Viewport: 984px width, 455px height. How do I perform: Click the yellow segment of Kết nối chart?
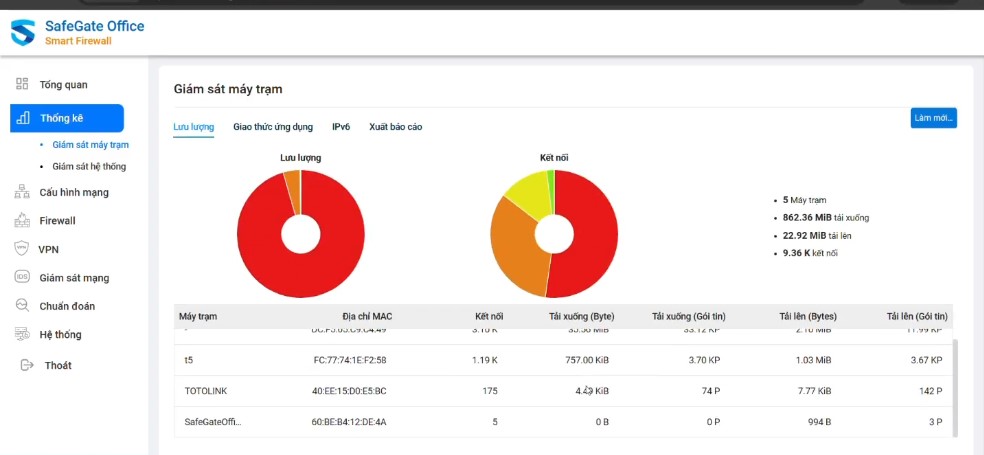coord(527,195)
